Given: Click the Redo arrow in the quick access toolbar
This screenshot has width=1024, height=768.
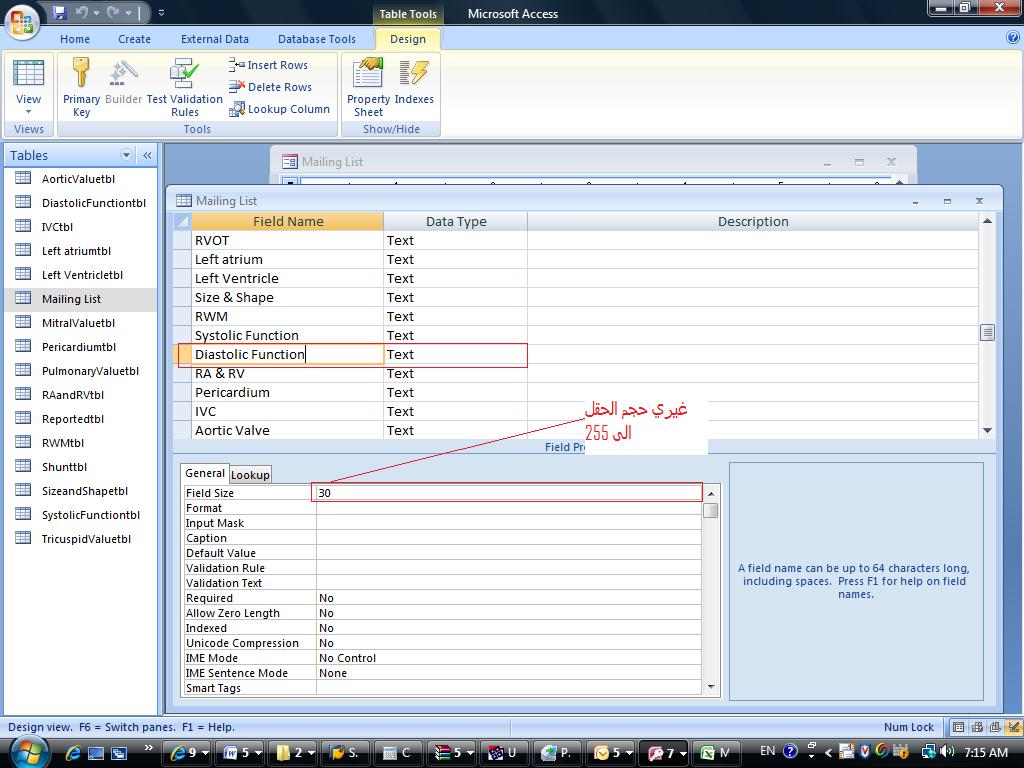Looking at the screenshot, I should (113, 12).
